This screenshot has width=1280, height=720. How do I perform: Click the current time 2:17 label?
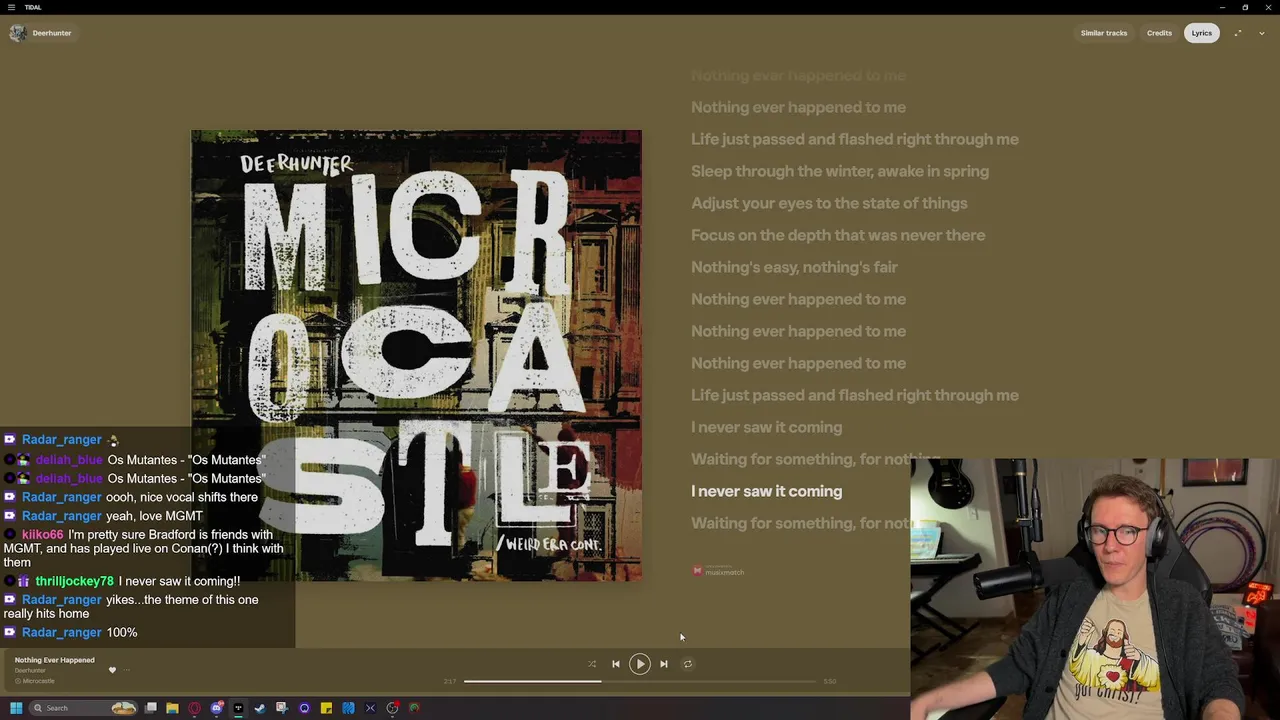[x=450, y=682]
